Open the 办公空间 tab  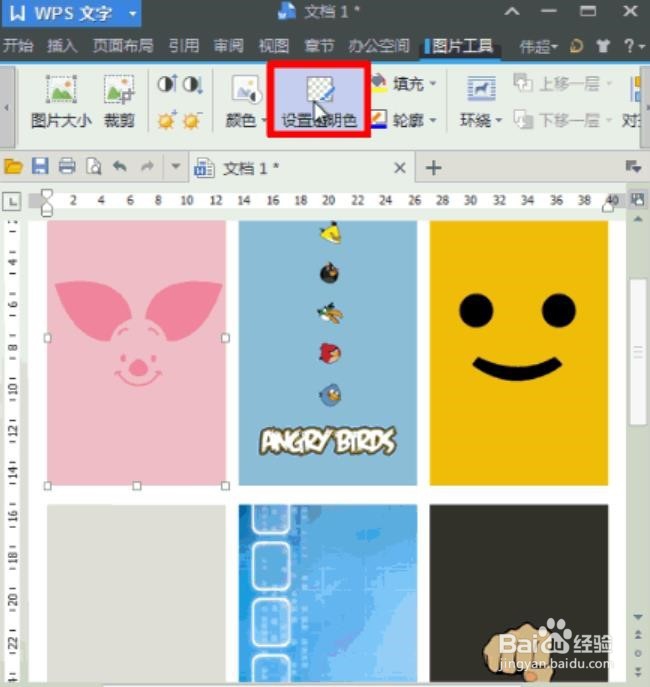pyautogui.click(x=379, y=46)
